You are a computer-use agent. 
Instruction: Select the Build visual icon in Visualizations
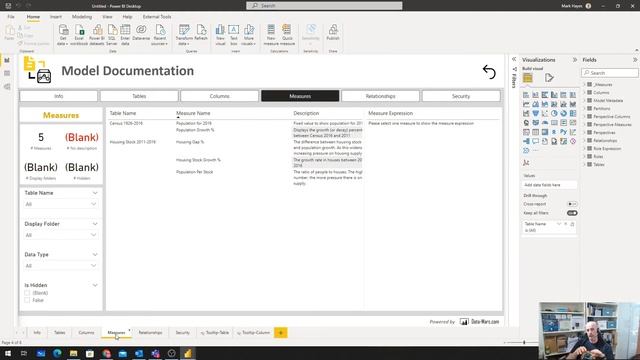528,78
